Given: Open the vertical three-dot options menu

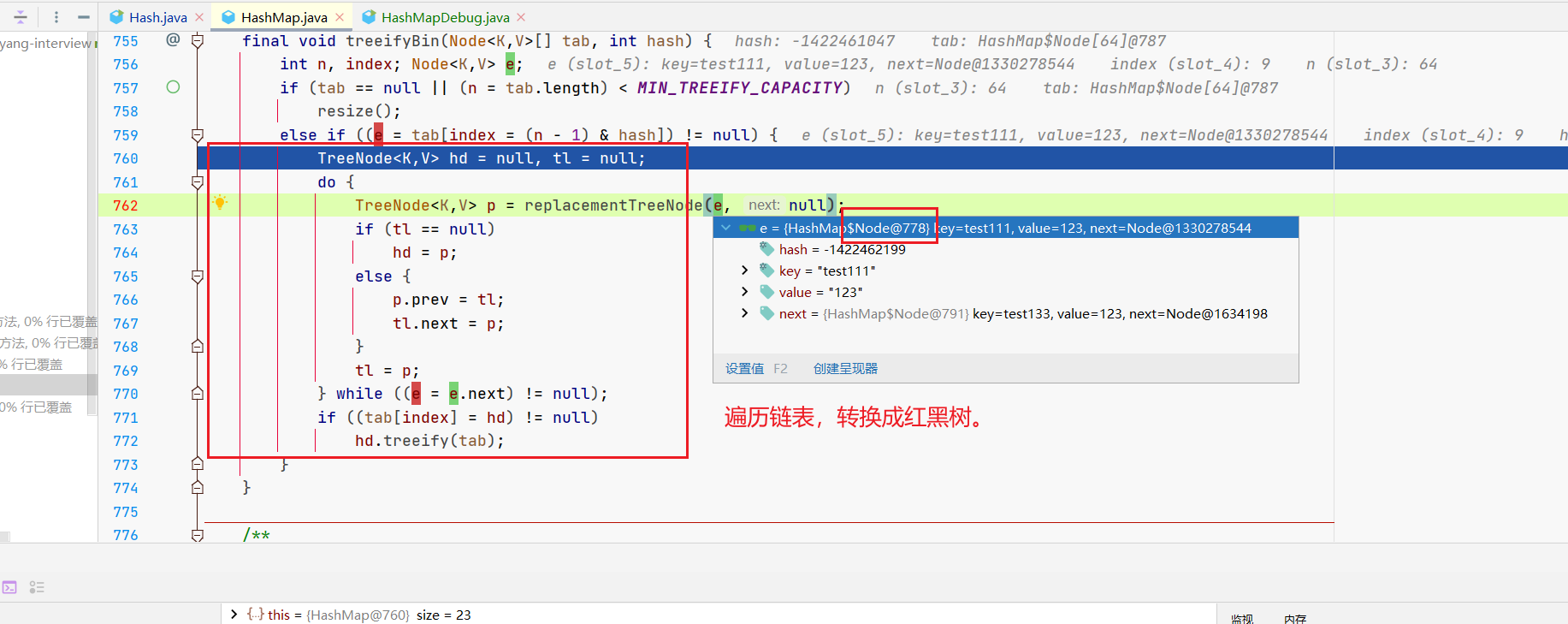Looking at the screenshot, I should click(56, 17).
